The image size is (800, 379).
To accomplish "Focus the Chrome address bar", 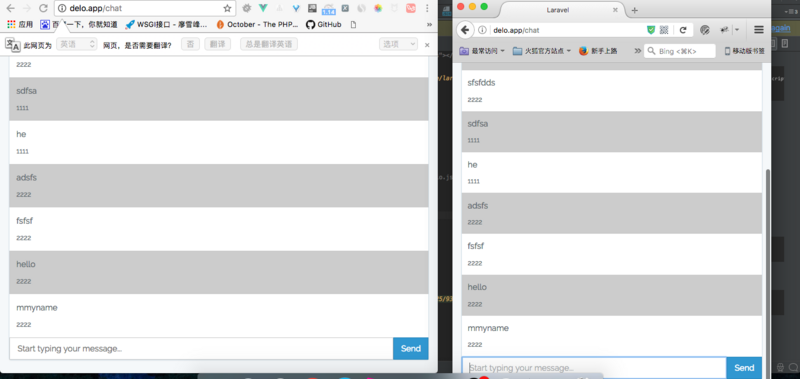I will tap(145, 8).
